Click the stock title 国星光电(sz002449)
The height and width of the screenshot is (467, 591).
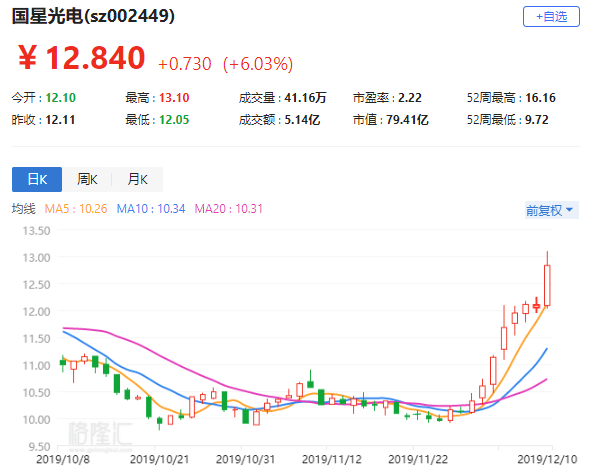[x=93, y=16]
